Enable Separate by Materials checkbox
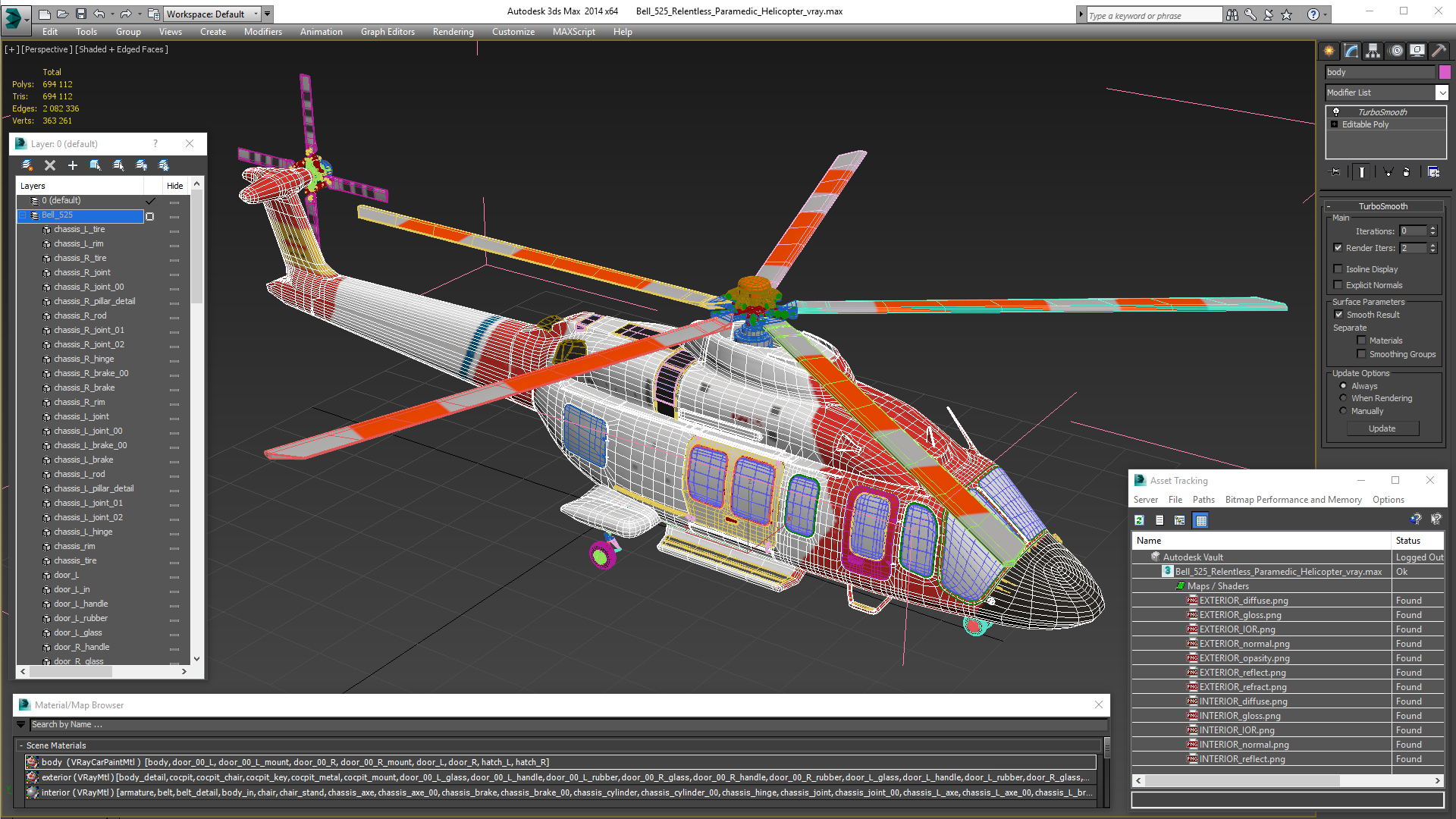The height and width of the screenshot is (819, 1456). [1361, 340]
